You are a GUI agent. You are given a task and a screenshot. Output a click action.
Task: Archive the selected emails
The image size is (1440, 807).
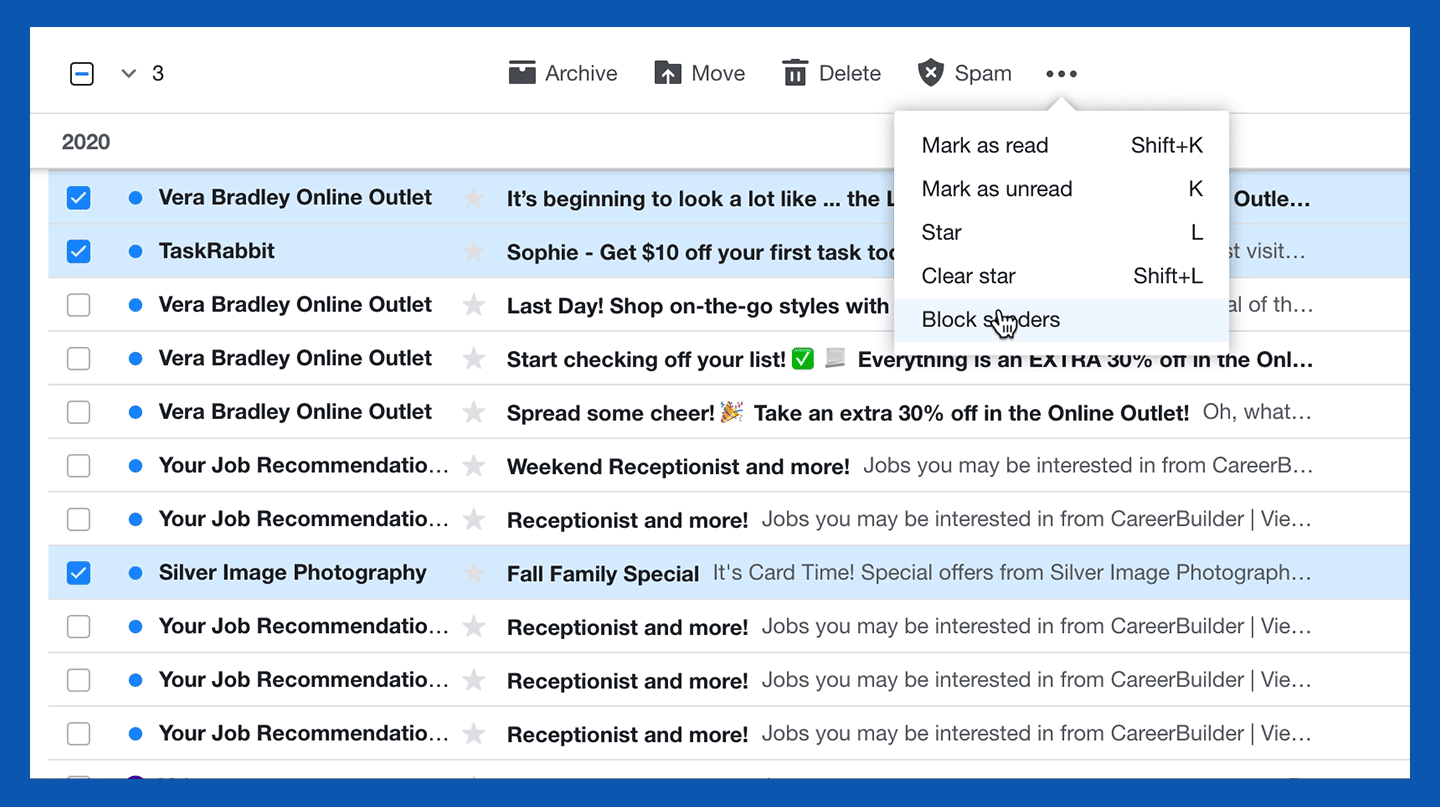563,72
